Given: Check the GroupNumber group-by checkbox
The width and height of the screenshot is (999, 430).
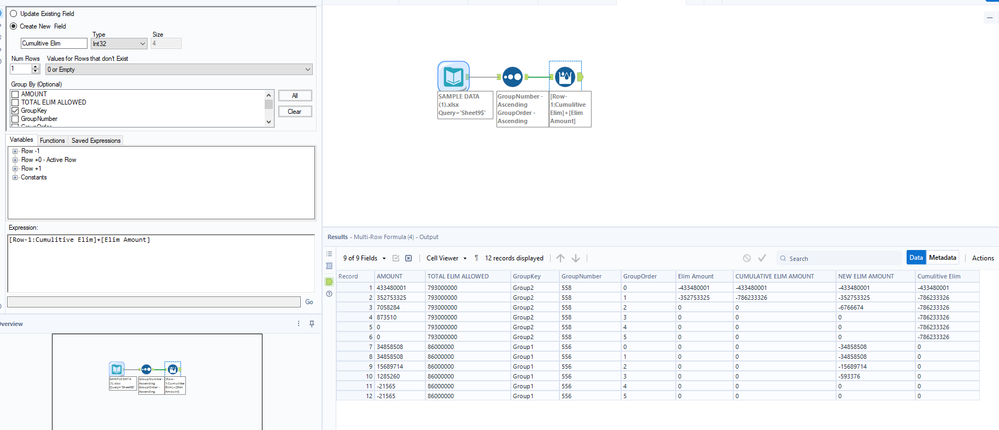Looking at the screenshot, I should coord(15,118).
